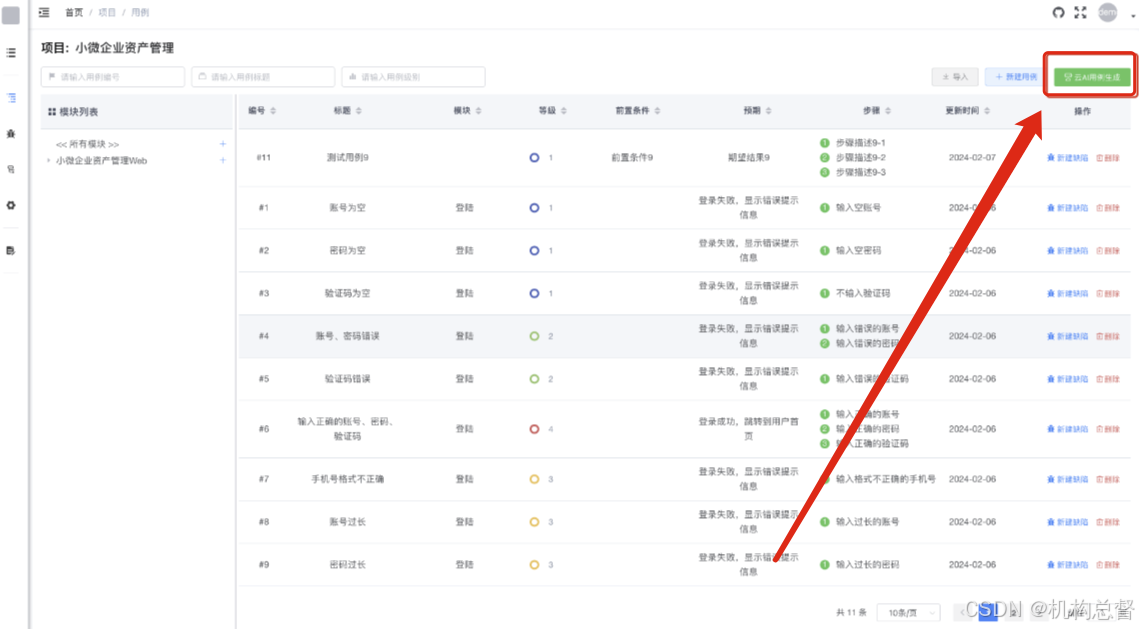Click the green level 2 circle for 验证码错误

(534, 379)
